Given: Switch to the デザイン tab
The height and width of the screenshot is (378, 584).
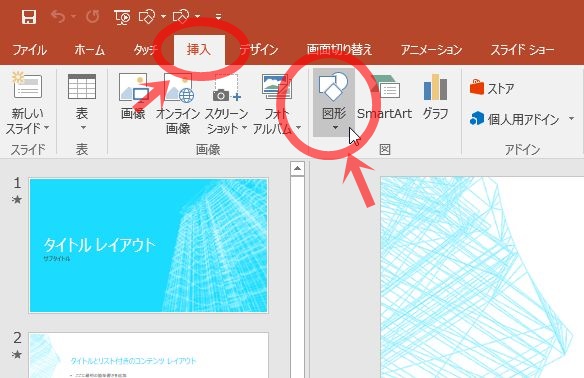Looking at the screenshot, I should pyautogui.click(x=259, y=50).
